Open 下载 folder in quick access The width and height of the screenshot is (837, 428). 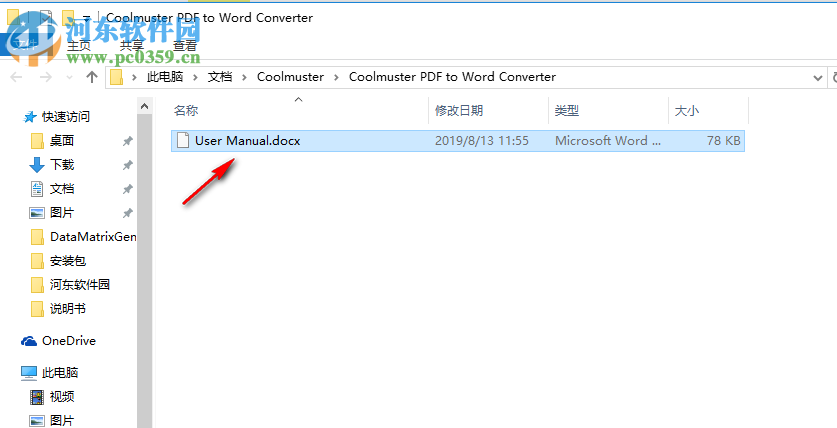point(62,165)
